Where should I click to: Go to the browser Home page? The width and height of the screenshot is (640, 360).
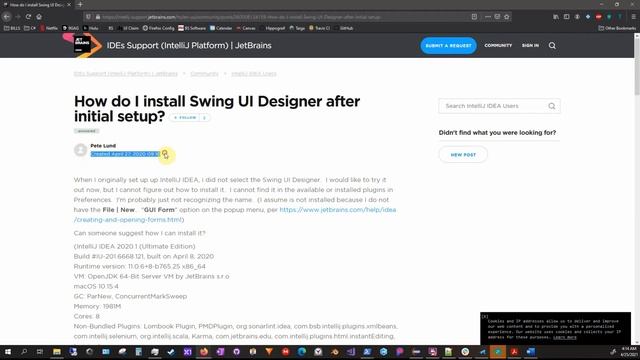(39, 17)
